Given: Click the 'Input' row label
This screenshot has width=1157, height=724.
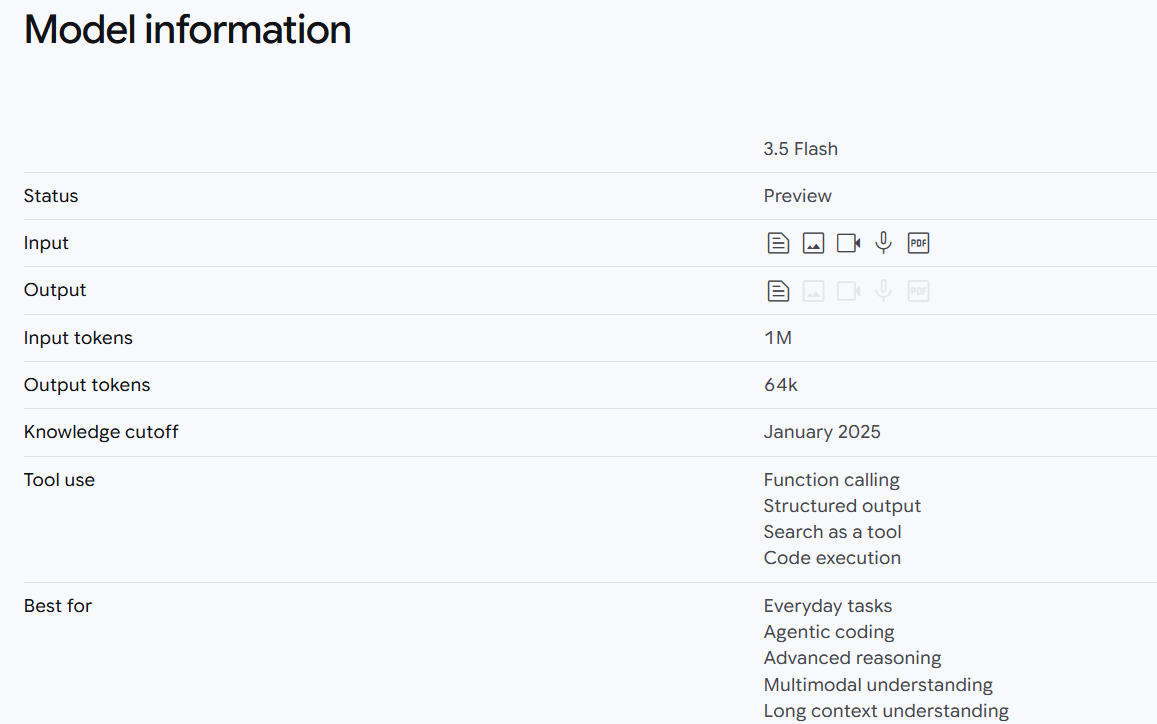Looking at the screenshot, I should 46,244.
